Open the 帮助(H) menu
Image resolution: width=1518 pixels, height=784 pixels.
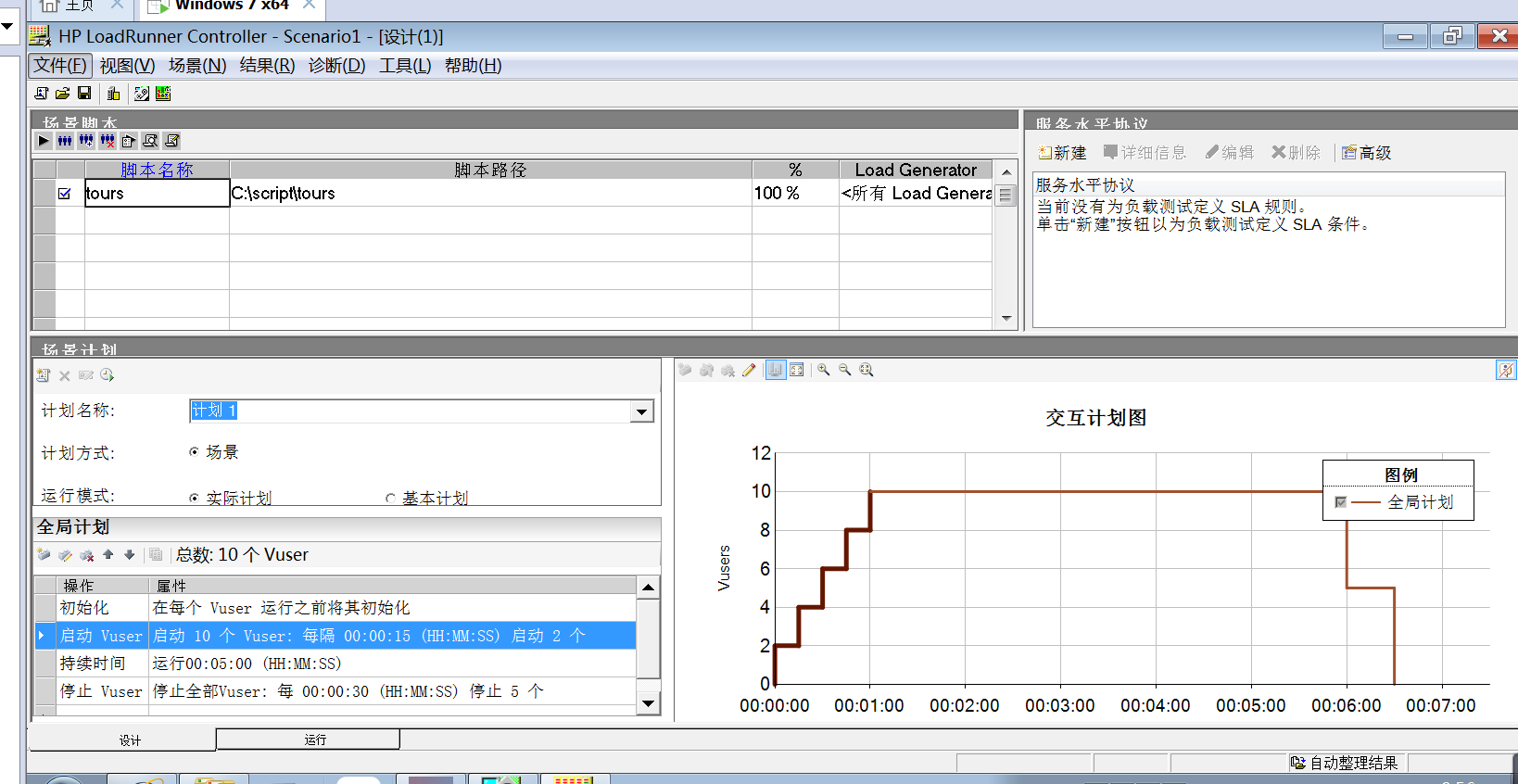(473, 66)
